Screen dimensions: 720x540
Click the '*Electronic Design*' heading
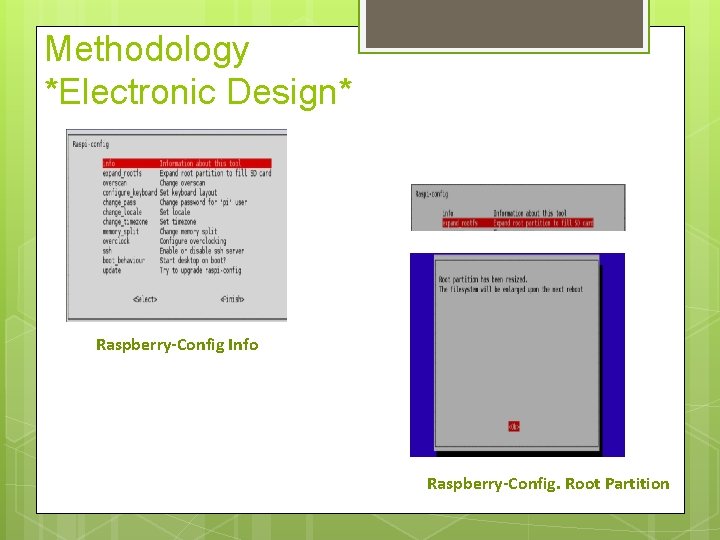(x=198, y=91)
